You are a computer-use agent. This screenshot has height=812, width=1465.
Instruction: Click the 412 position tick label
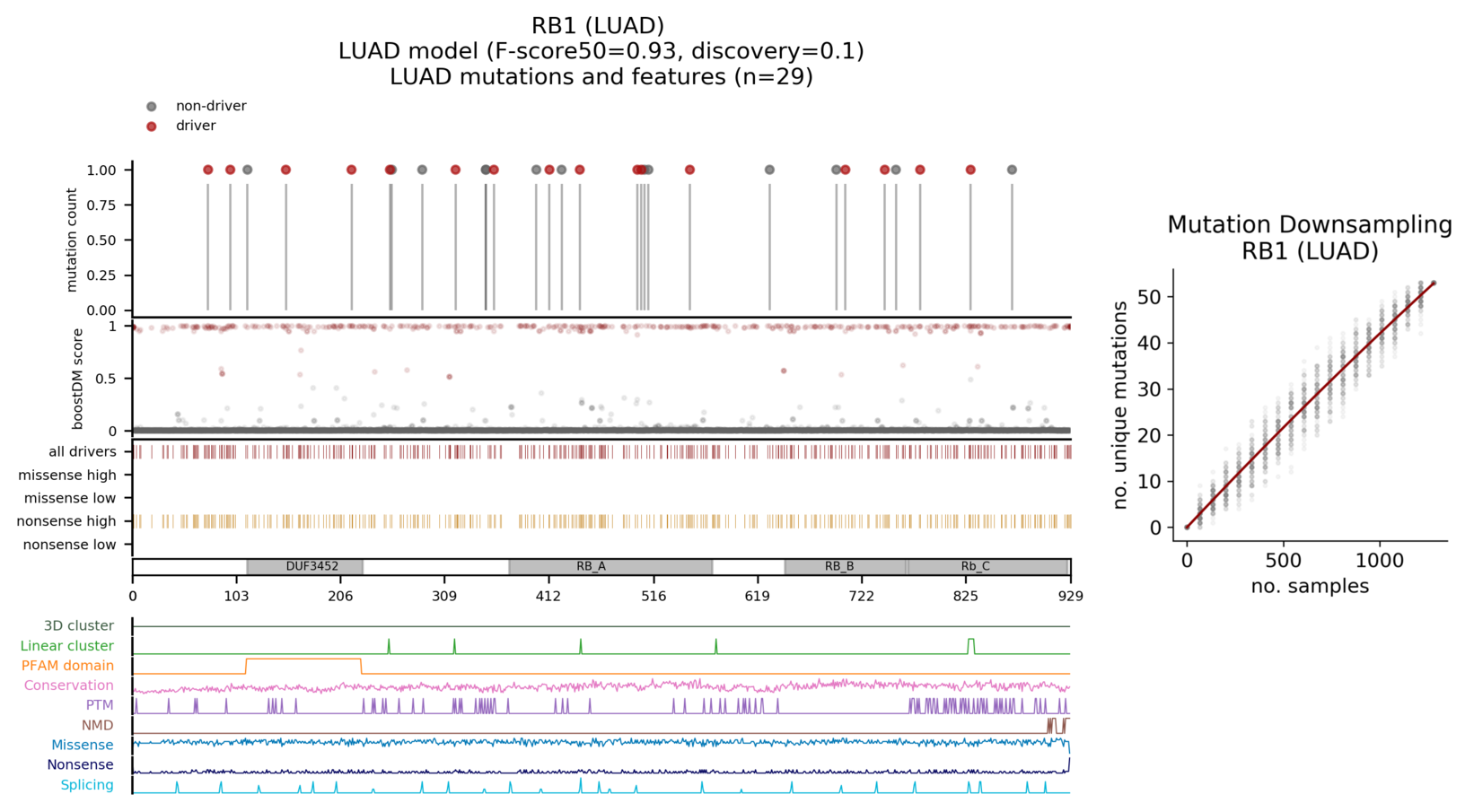coord(548,596)
